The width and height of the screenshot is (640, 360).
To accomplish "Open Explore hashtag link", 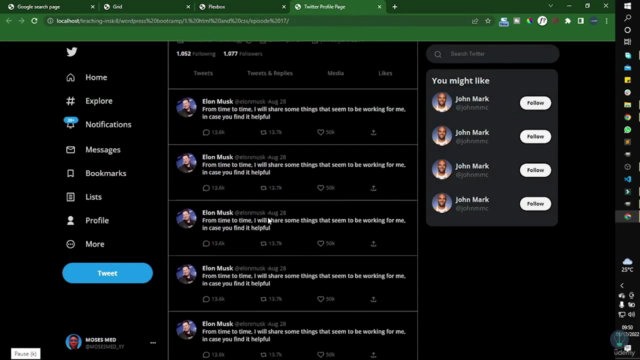I will point(89,101).
